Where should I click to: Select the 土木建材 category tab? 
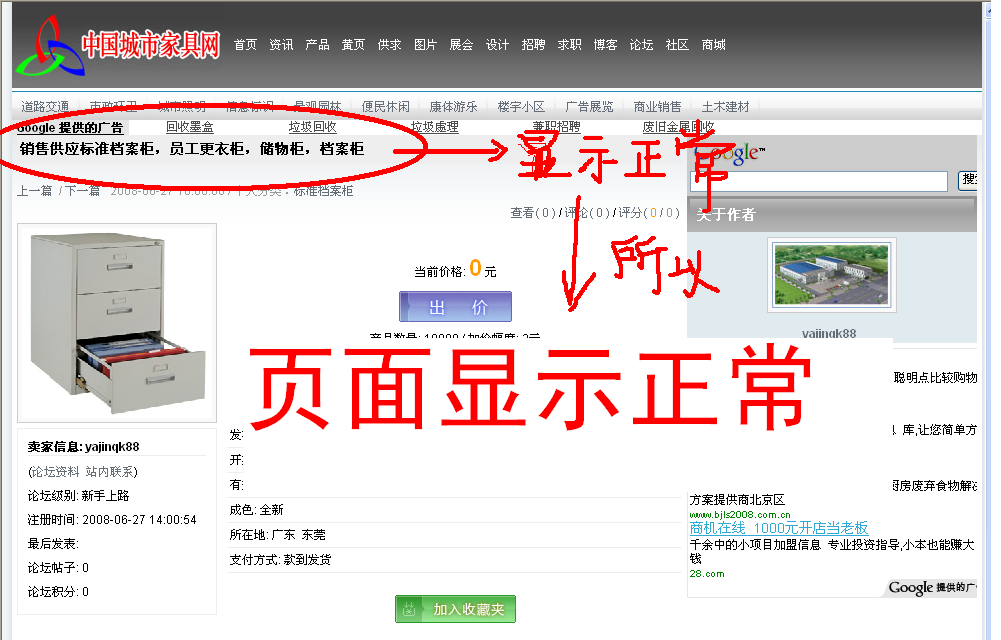pos(725,107)
